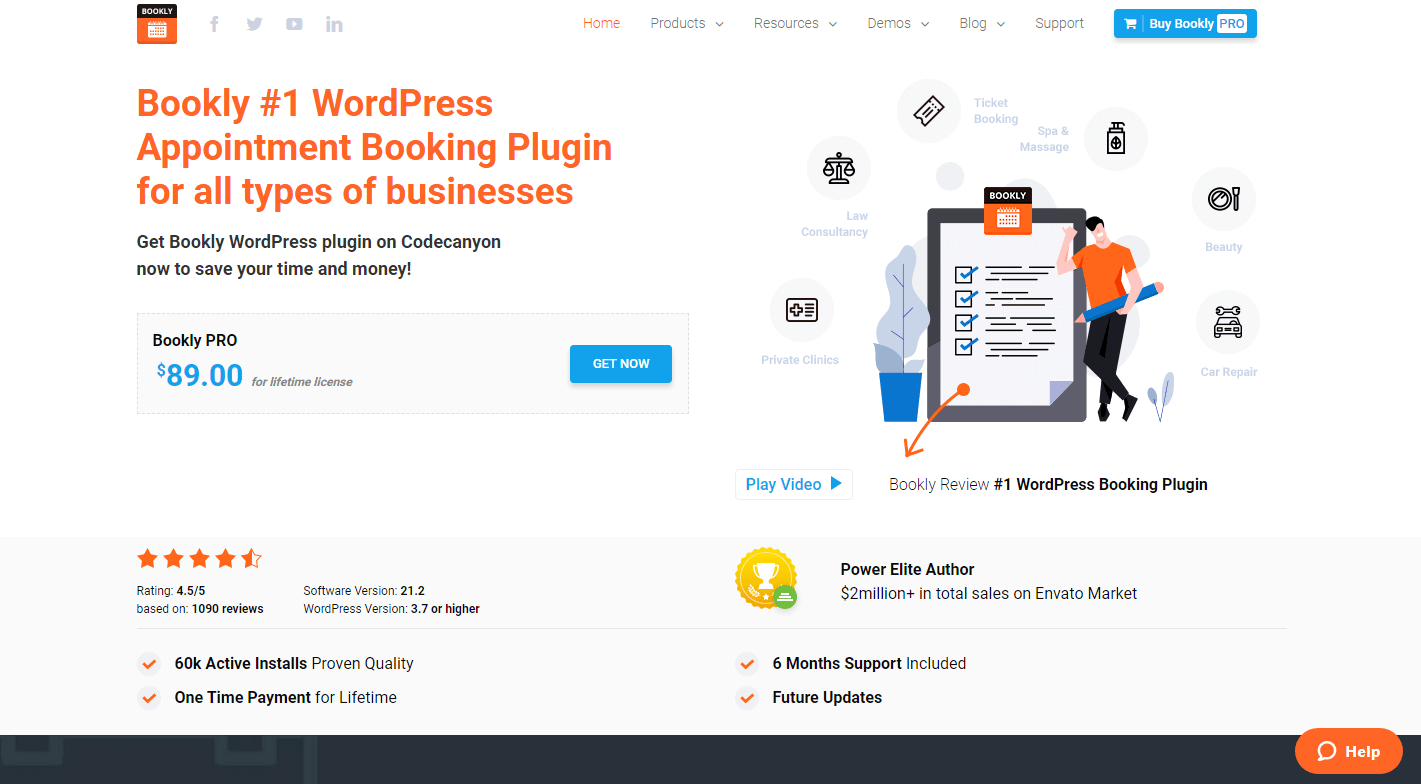This screenshot has width=1421, height=784.
Task: Click the GET NOW button
Action: tap(620, 363)
